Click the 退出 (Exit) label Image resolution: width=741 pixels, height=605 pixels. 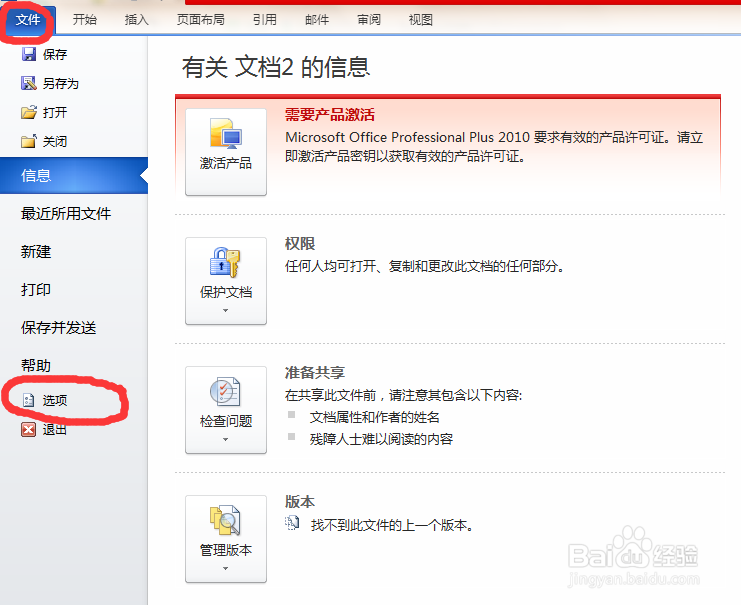tap(55, 429)
